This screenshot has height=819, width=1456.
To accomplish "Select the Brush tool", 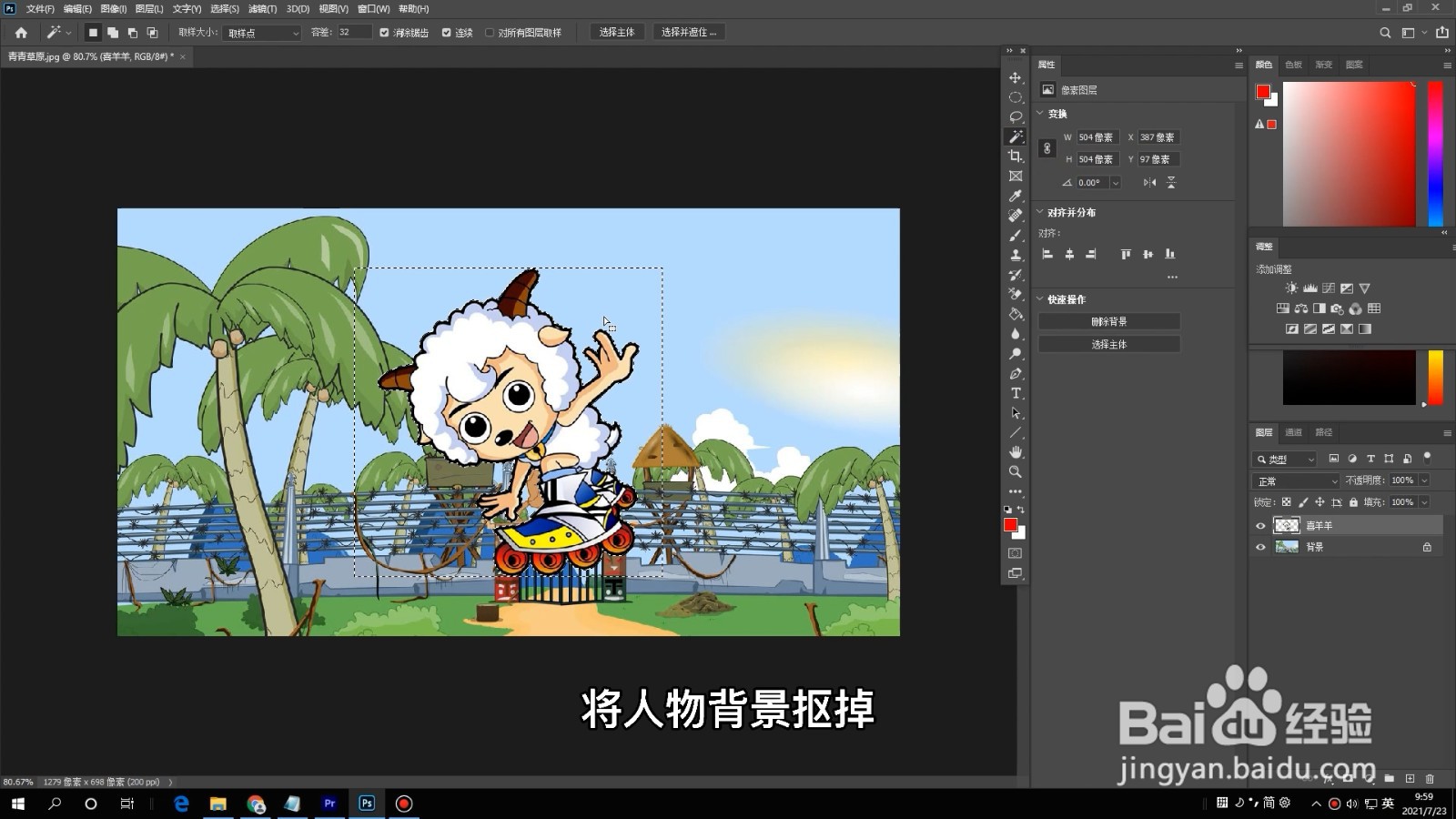I will tap(1016, 235).
